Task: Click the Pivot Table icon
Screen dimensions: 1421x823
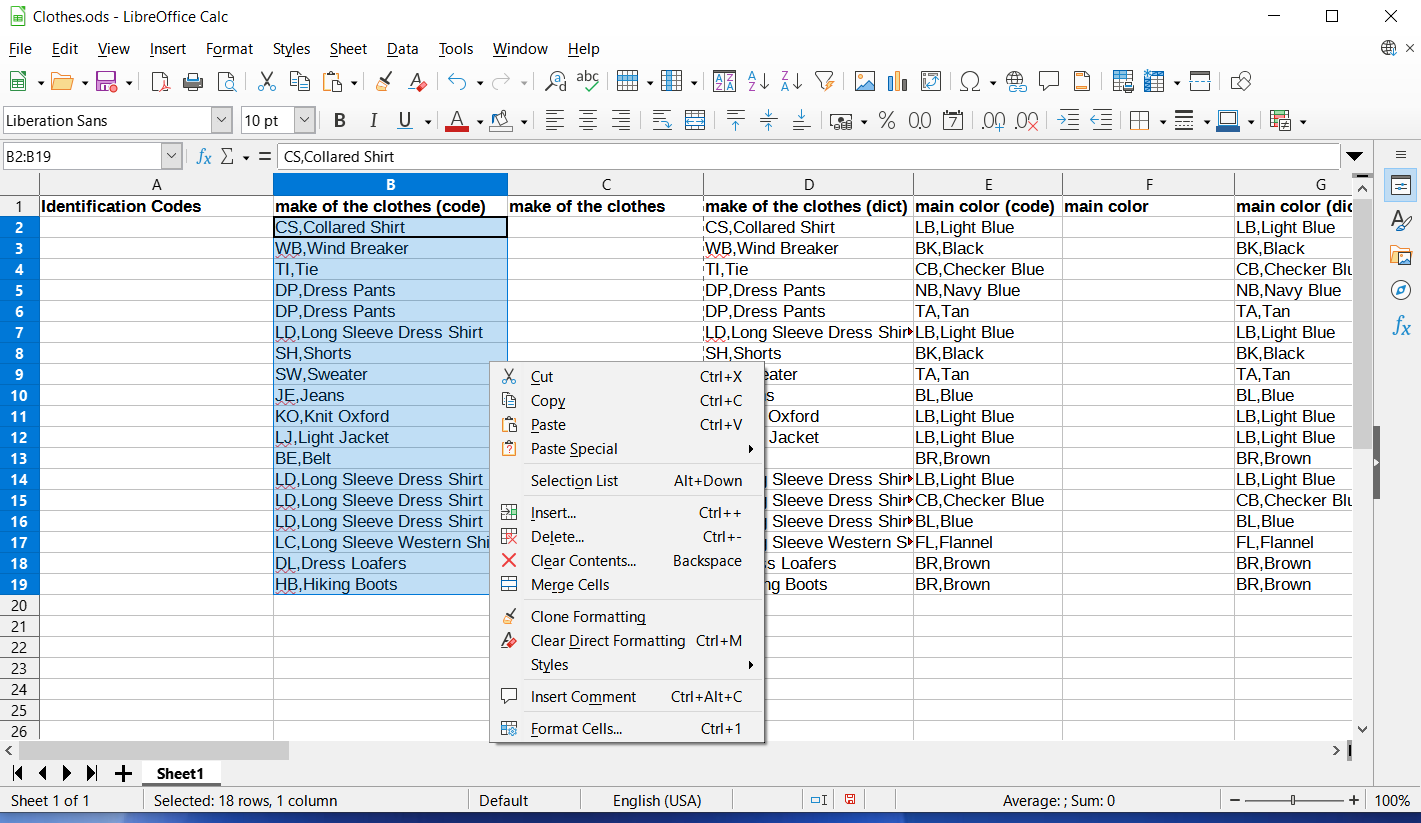Action: tap(931, 82)
